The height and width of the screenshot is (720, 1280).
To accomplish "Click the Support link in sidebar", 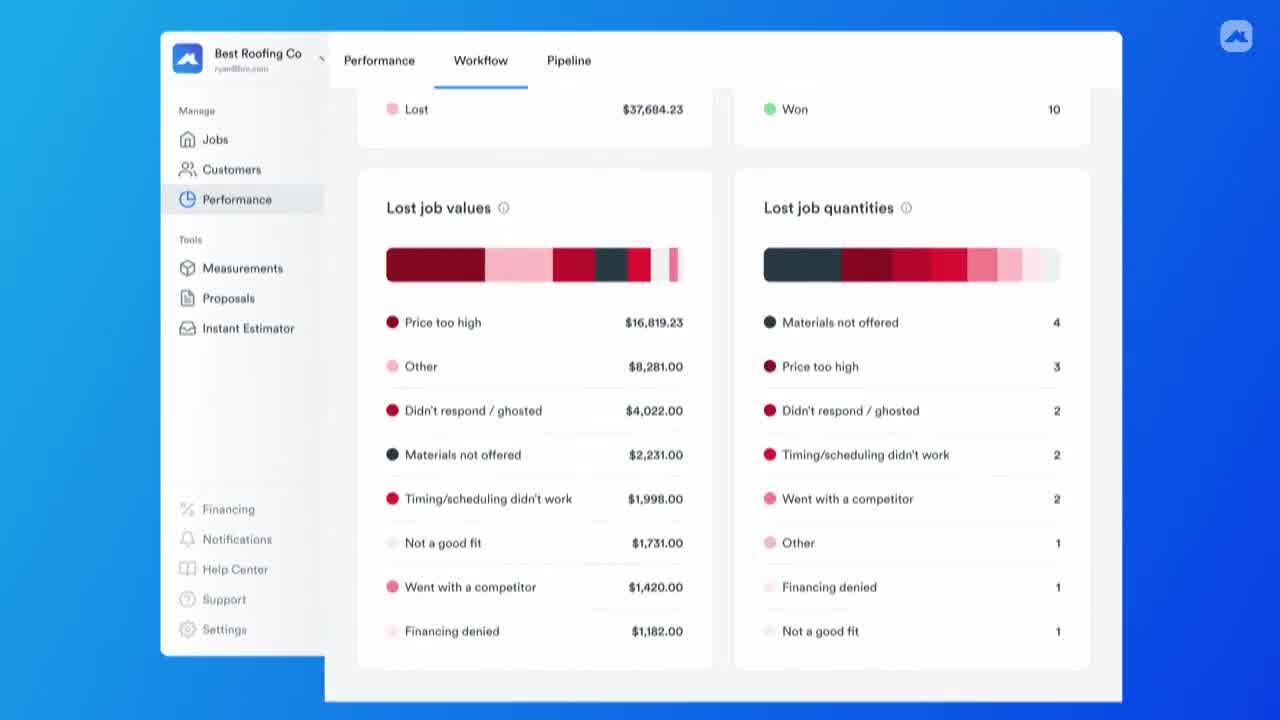I will [224, 600].
